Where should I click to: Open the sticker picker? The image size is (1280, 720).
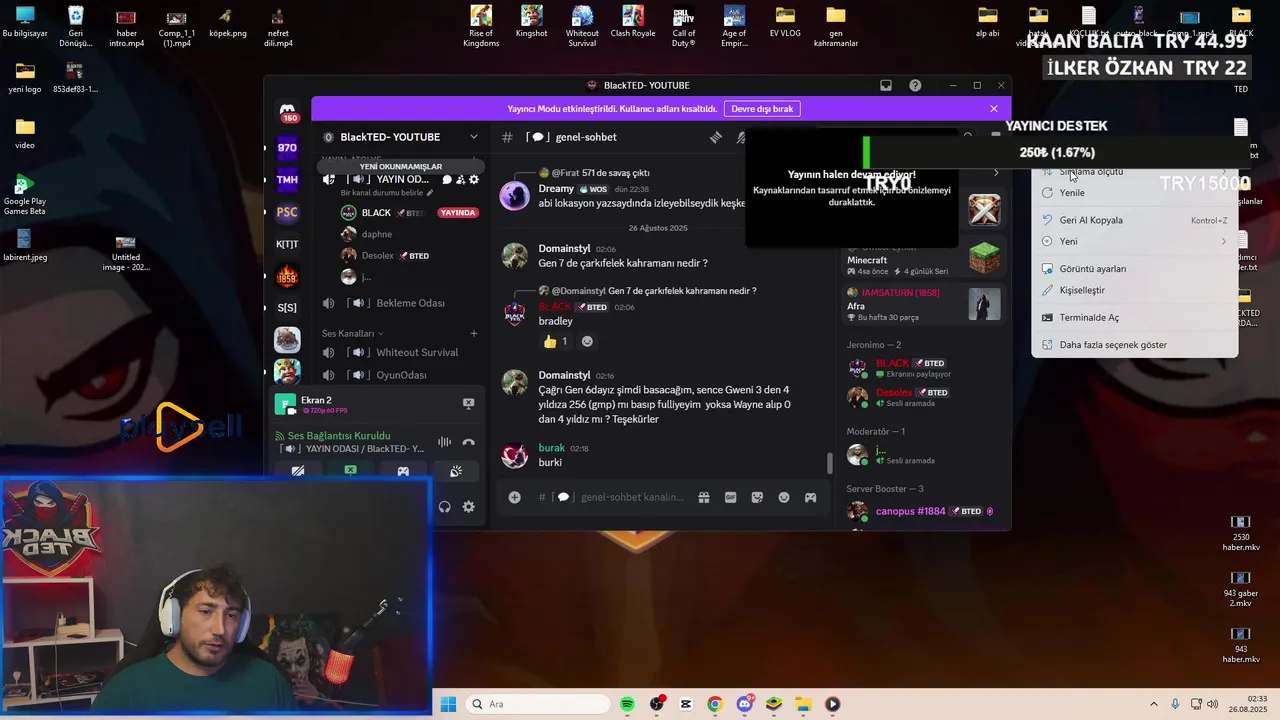coord(757,497)
